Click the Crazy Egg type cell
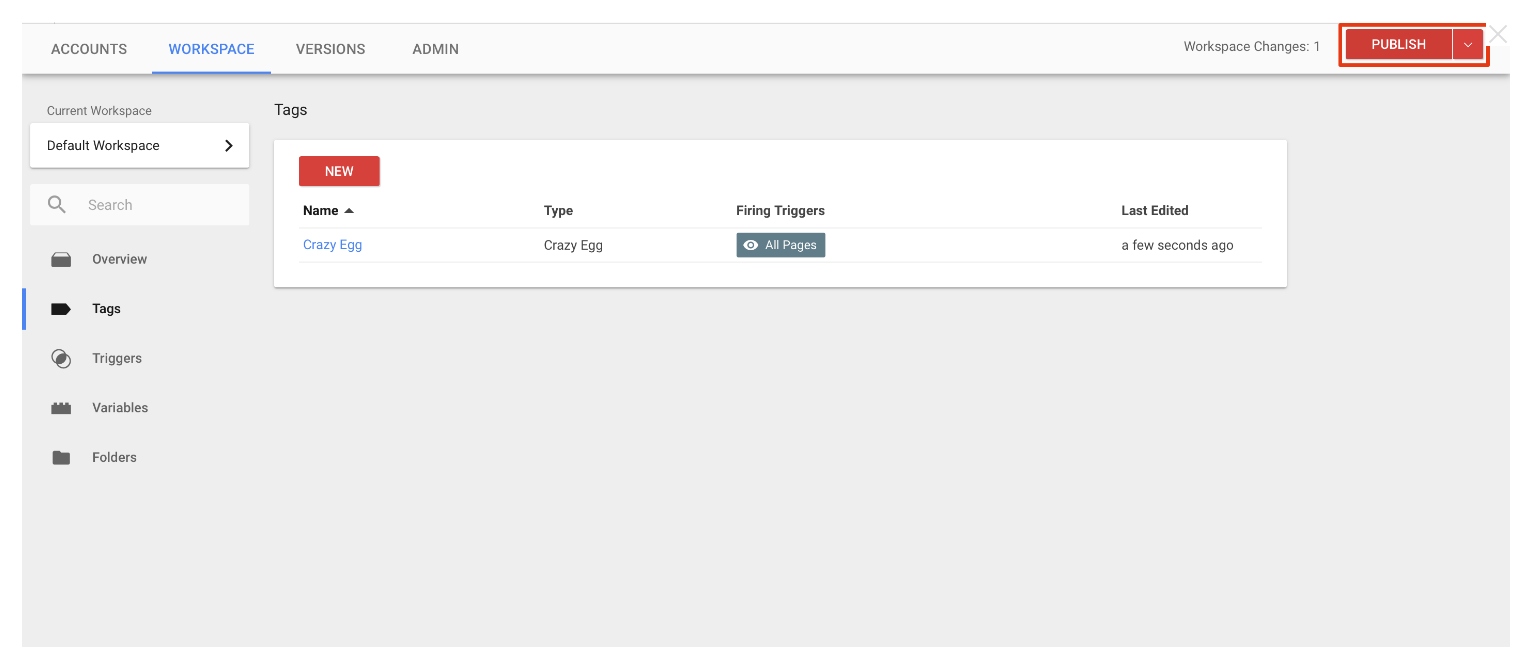 (x=573, y=245)
